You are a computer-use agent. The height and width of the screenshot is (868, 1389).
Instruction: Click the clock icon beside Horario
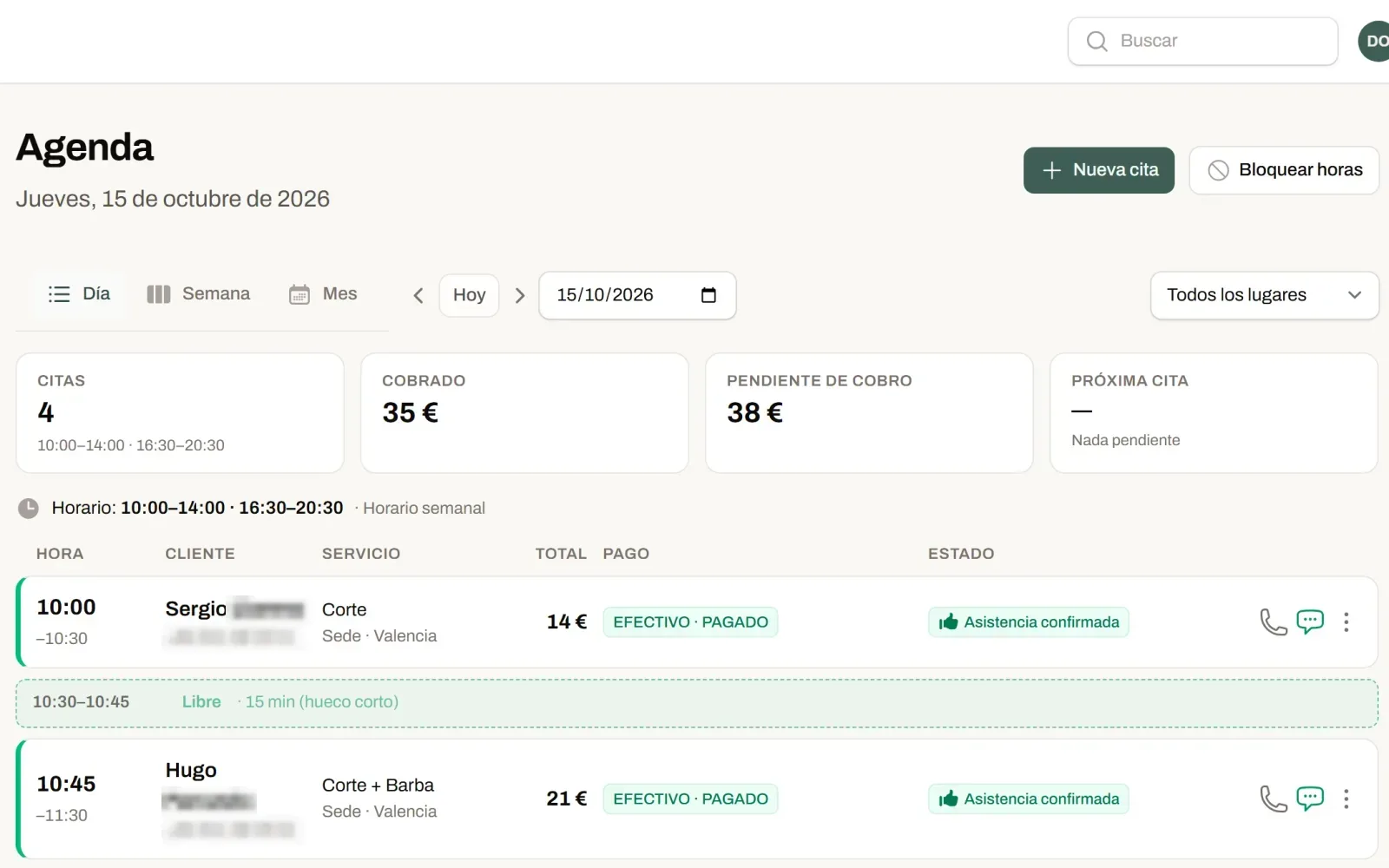point(29,508)
